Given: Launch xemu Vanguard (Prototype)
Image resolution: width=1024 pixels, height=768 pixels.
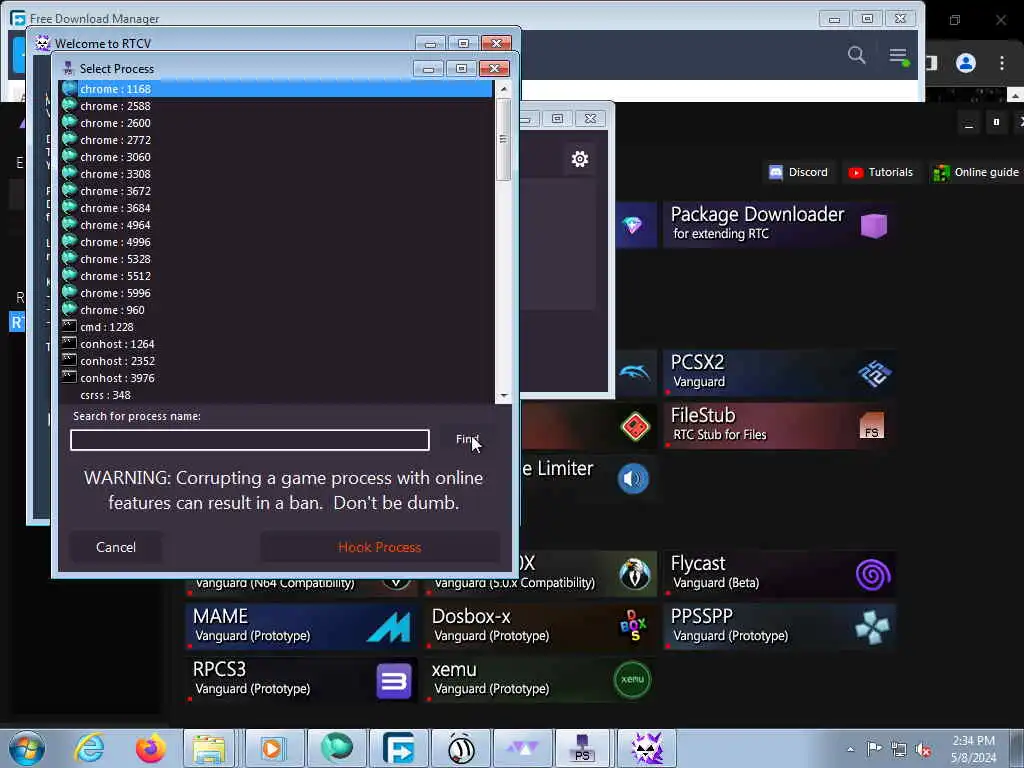Looking at the screenshot, I should click(541, 680).
